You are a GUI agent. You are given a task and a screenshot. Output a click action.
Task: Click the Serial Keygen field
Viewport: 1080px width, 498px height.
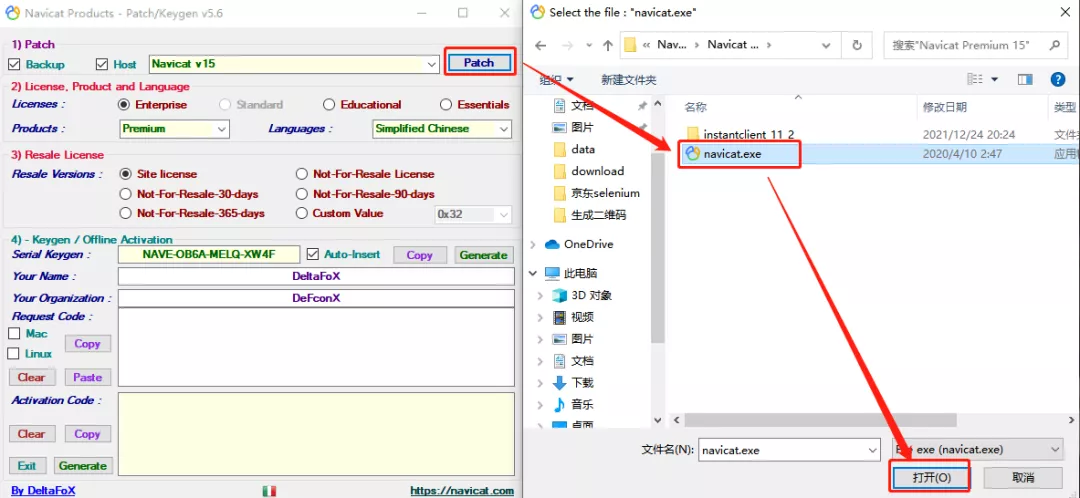[209, 254]
